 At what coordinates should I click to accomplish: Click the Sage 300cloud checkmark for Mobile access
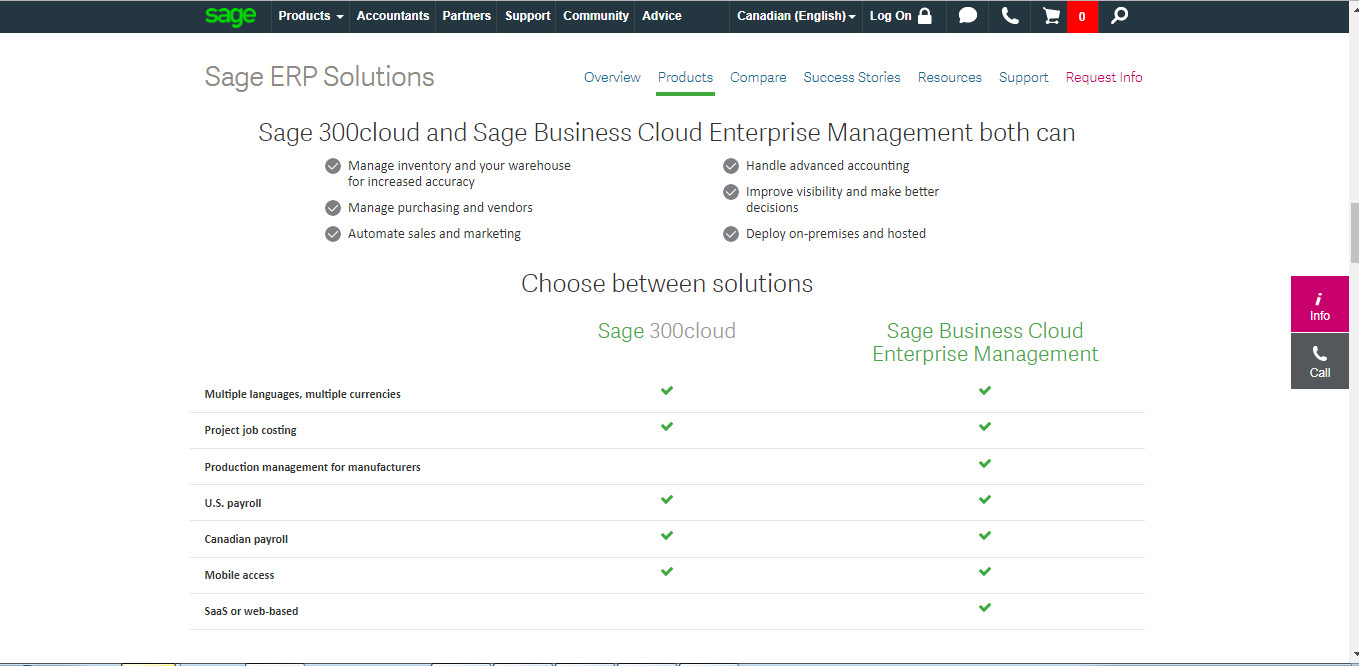(667, 571)
